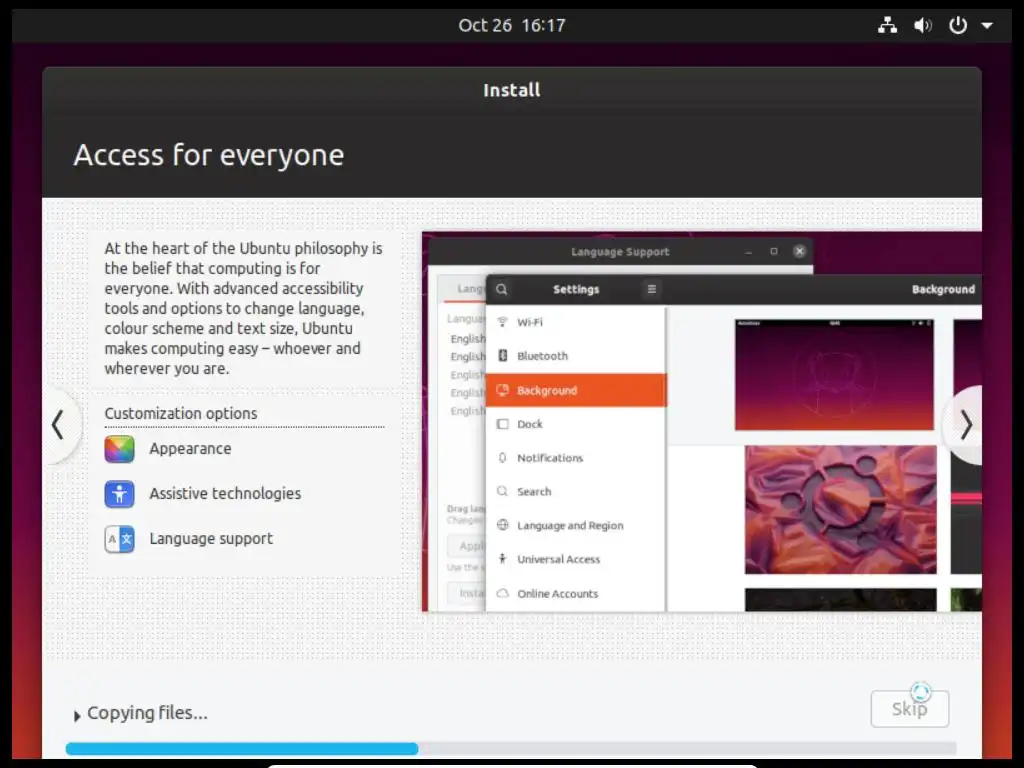
Task: Click the power icon in top bar
Action: (x=957, y=25)
